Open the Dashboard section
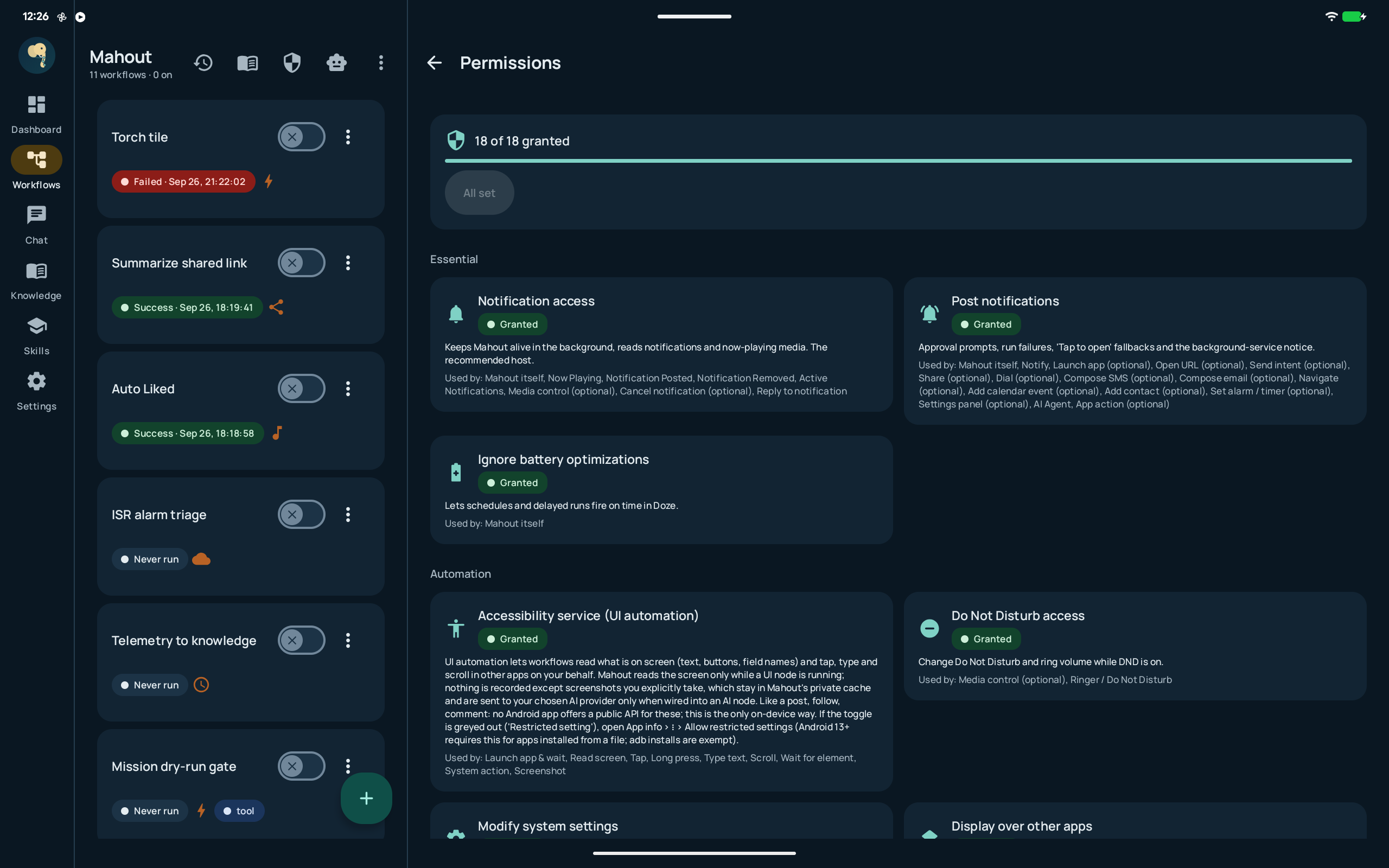Viewport: 1389px width, 868px height. tap(37, 115)
